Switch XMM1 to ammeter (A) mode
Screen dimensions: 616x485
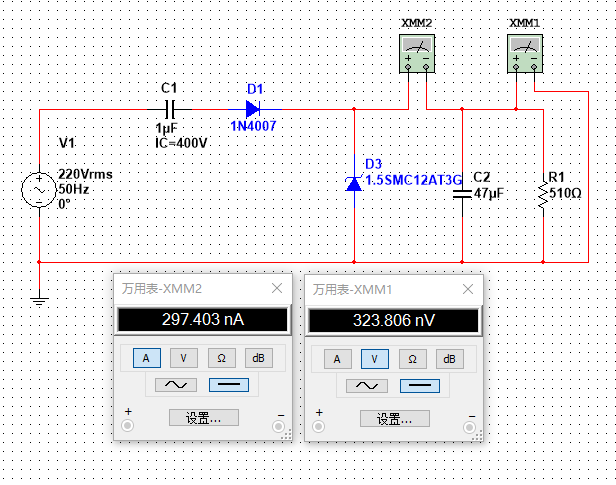coord(336,358)
